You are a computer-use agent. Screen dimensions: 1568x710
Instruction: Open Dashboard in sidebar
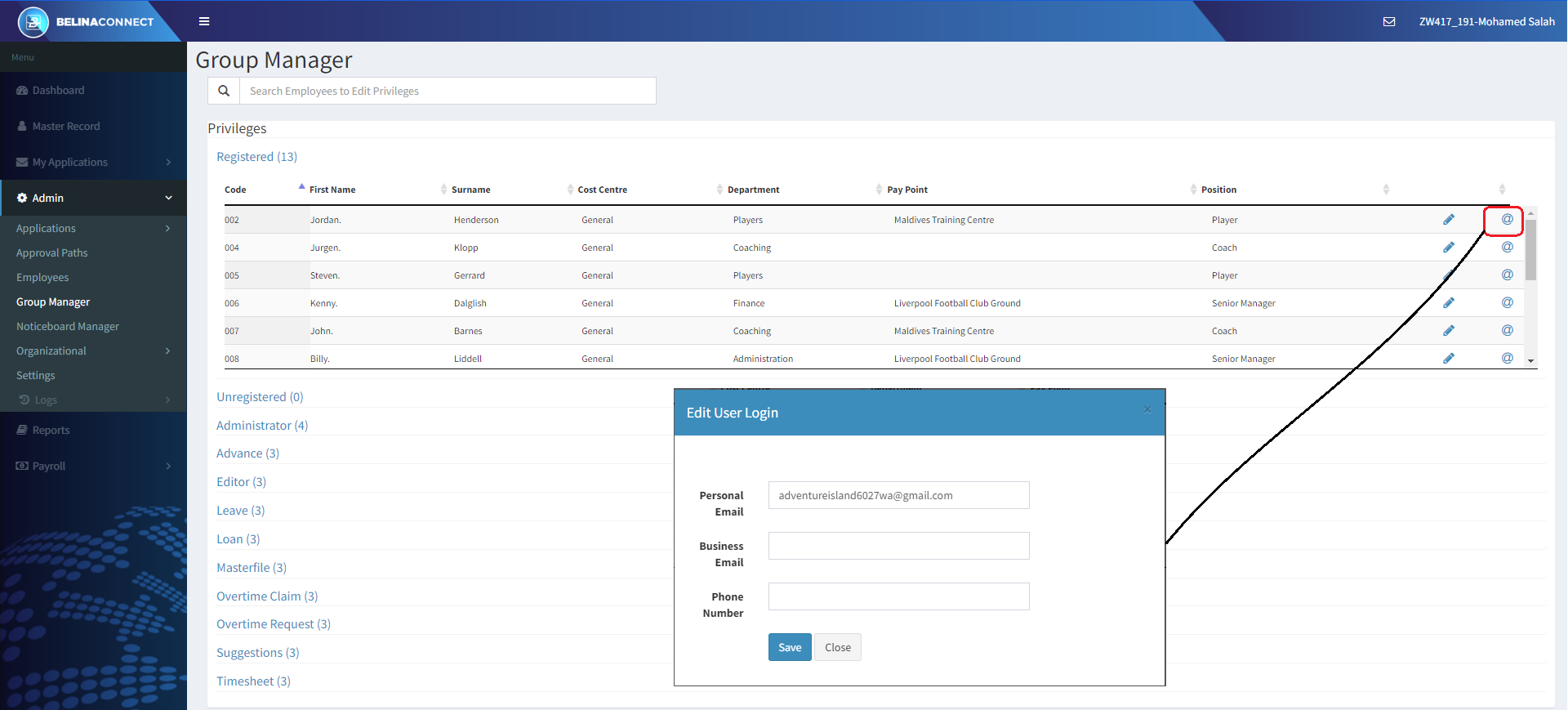(x=93, y=91)
